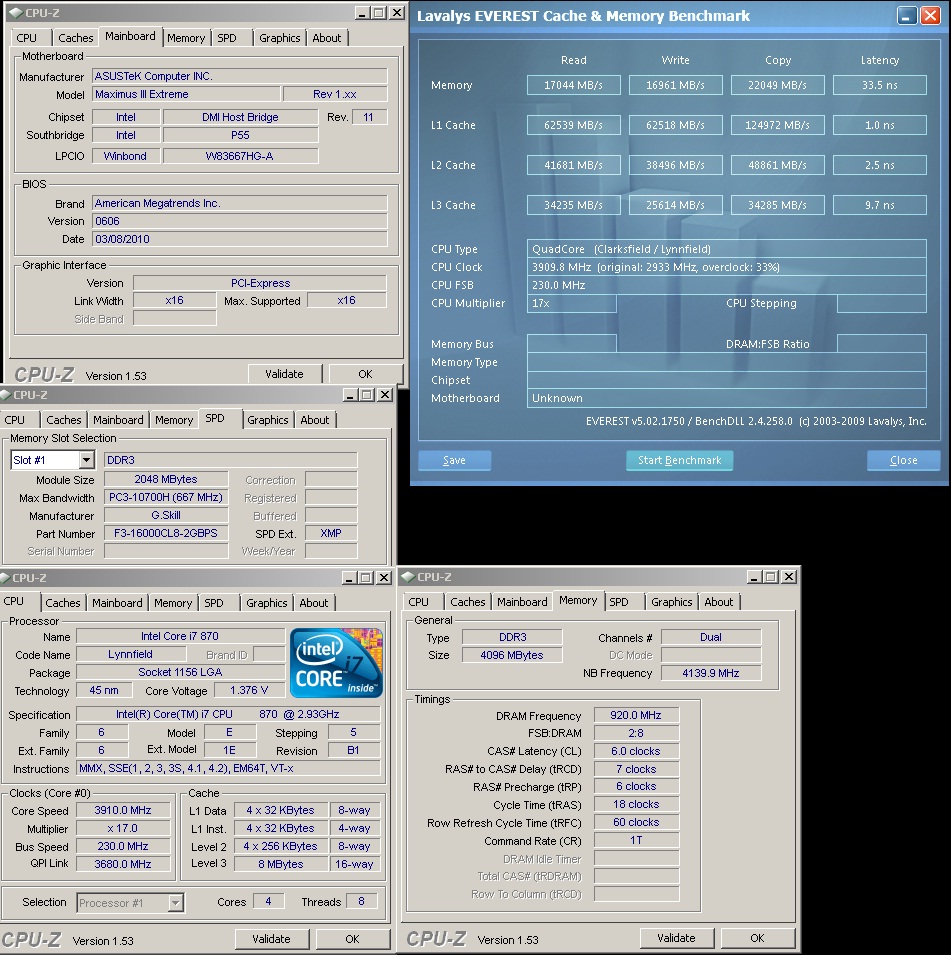Select the Graphics tab in the Motherboard CPU-Z window
This screenshot has height=955, width=951.
280,38
